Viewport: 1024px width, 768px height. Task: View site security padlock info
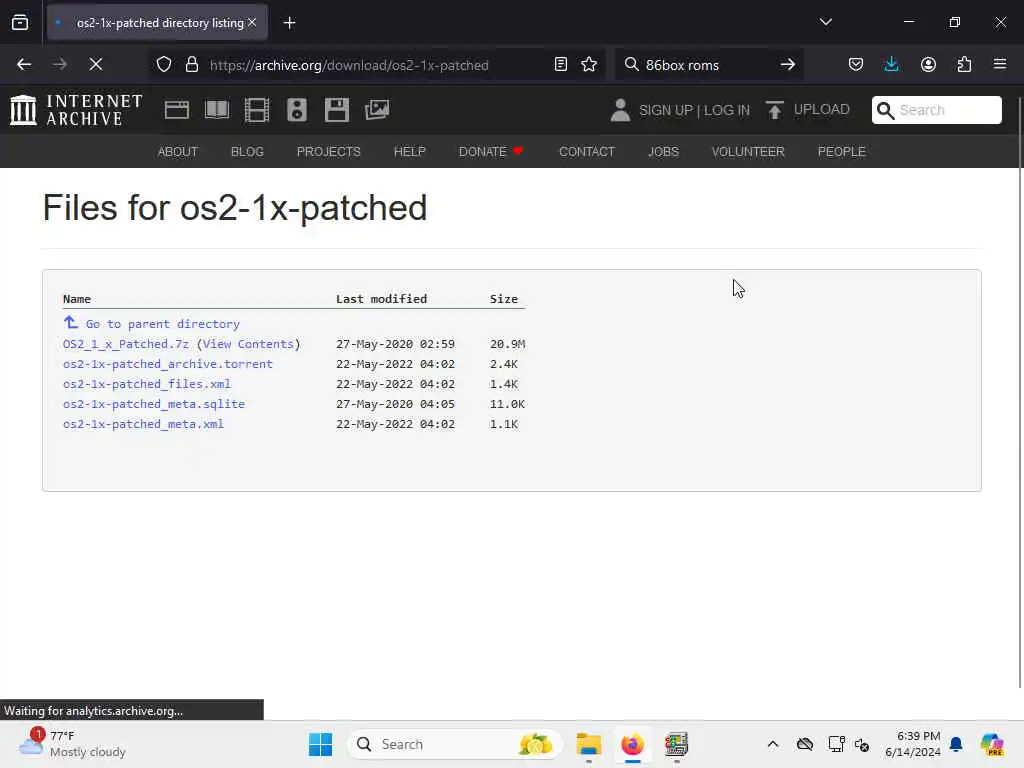pos(191,64)
